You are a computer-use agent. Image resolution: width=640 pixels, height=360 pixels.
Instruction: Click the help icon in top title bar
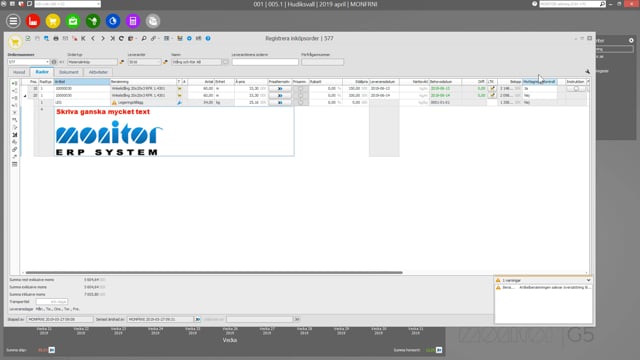(535, 4)
